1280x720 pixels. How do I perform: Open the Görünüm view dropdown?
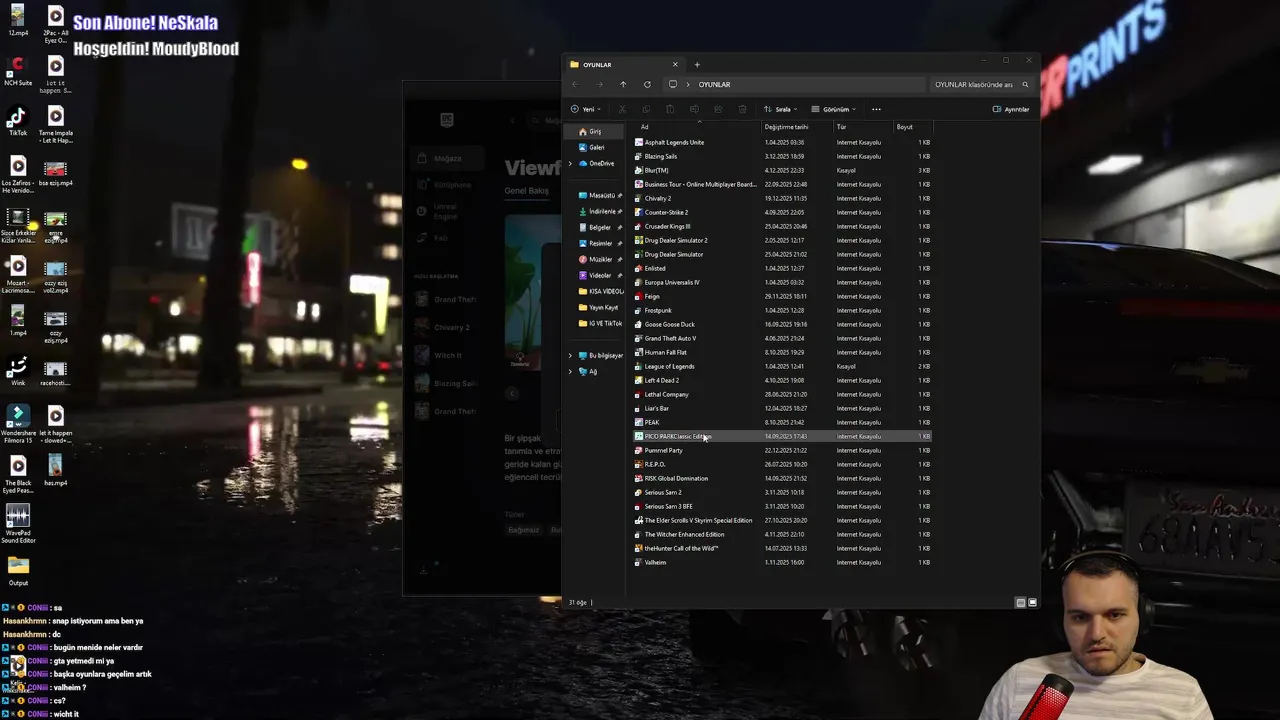[834, 109]
